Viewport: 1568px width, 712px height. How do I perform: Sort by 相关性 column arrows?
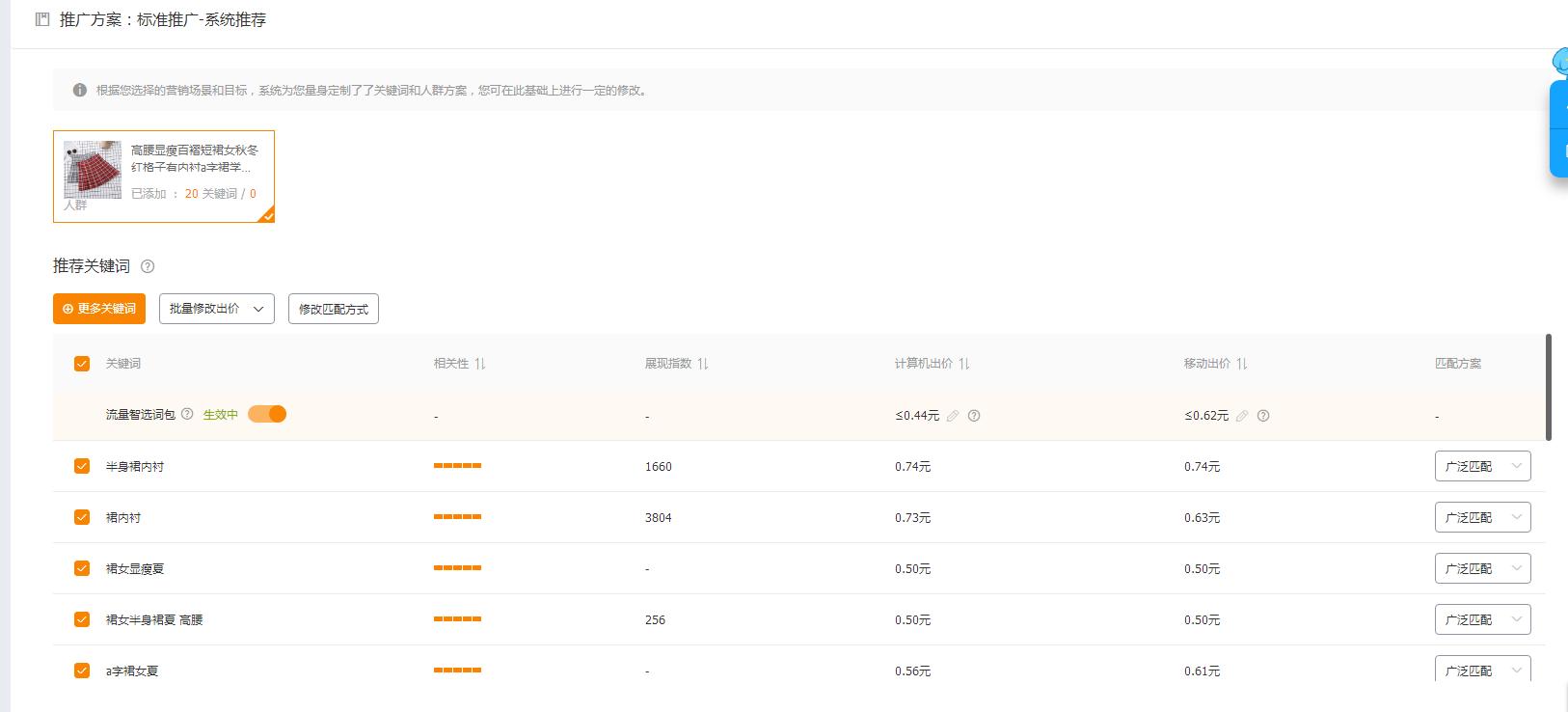(x=480, y=364)
